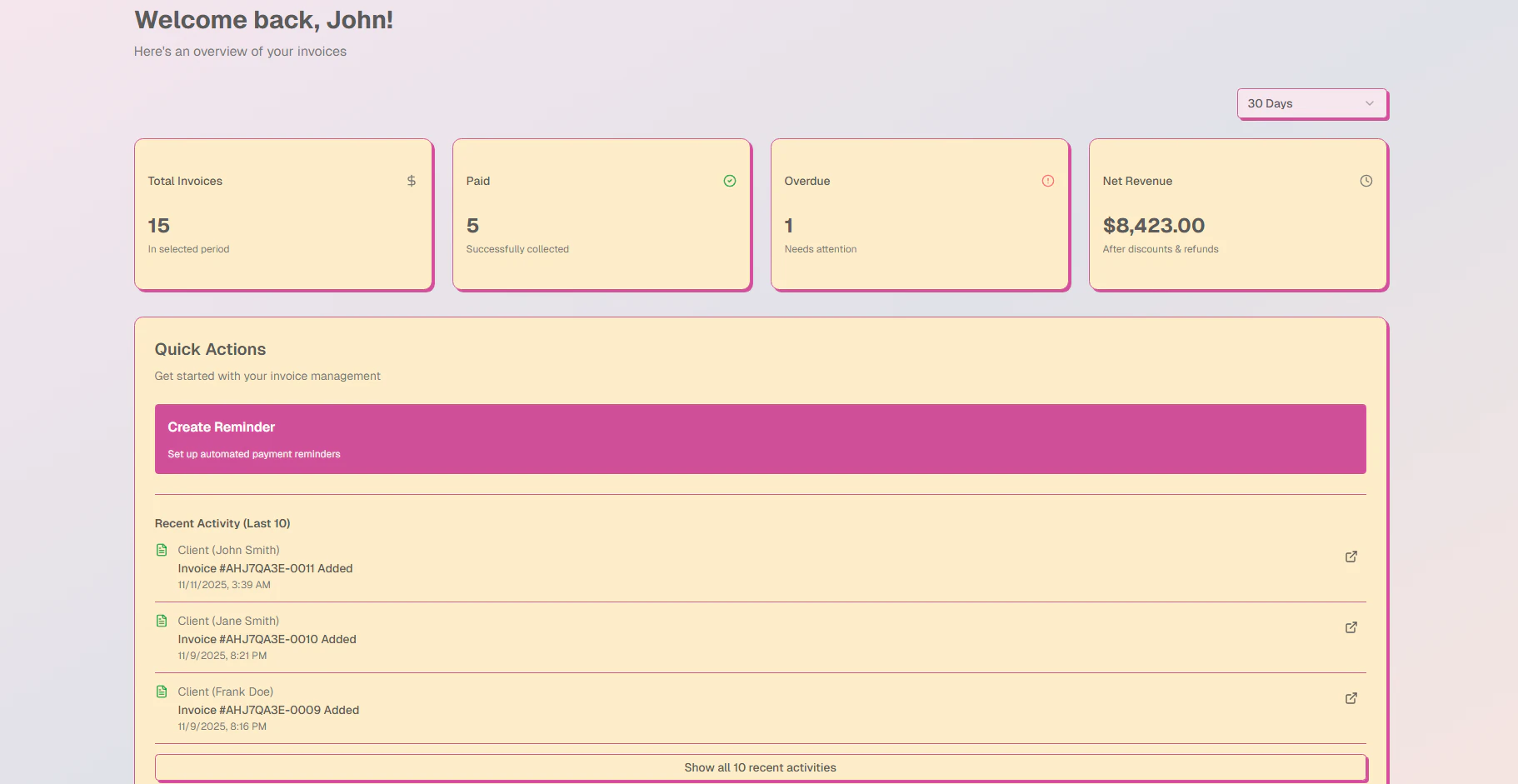Open external link for Frank Doe invoice
The height and width of the screenshot is (784, 1518).
pos(1351,698)
